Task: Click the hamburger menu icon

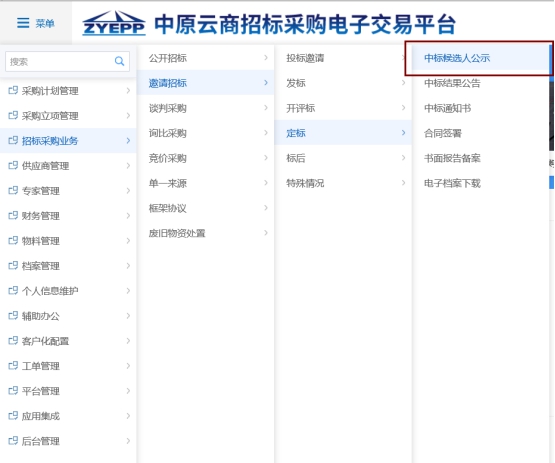Action: 23,23
